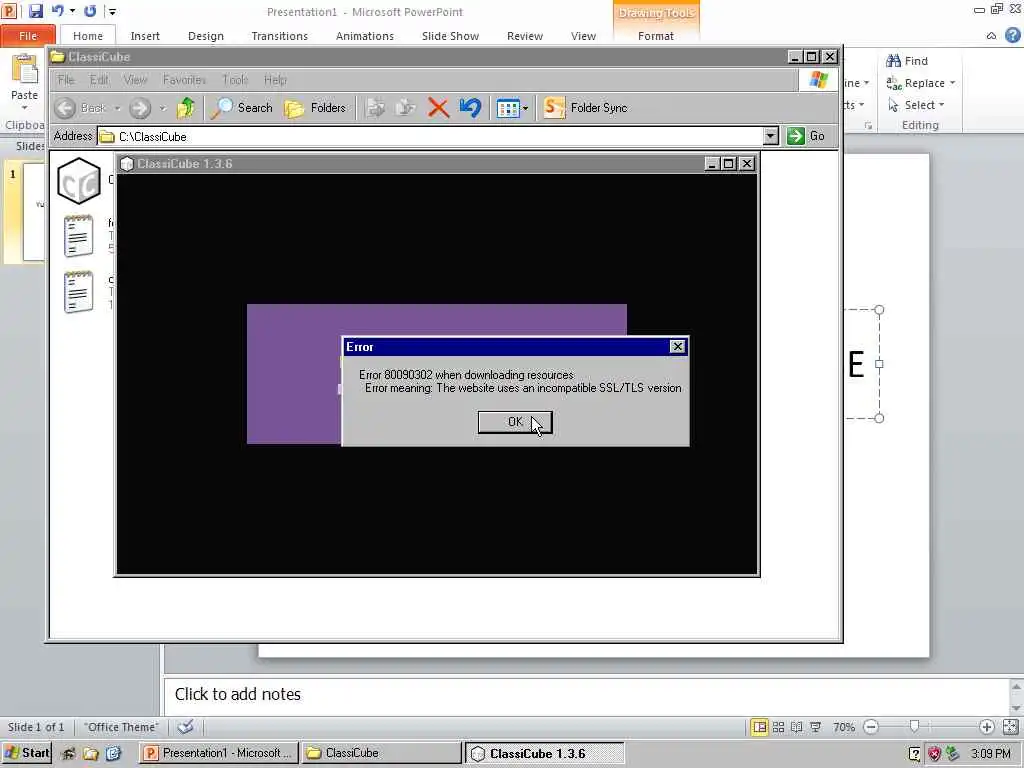The image size is (1024, 768).
Task: Click the Up folder icon in Explorer
Action: [x=186, y=108]
